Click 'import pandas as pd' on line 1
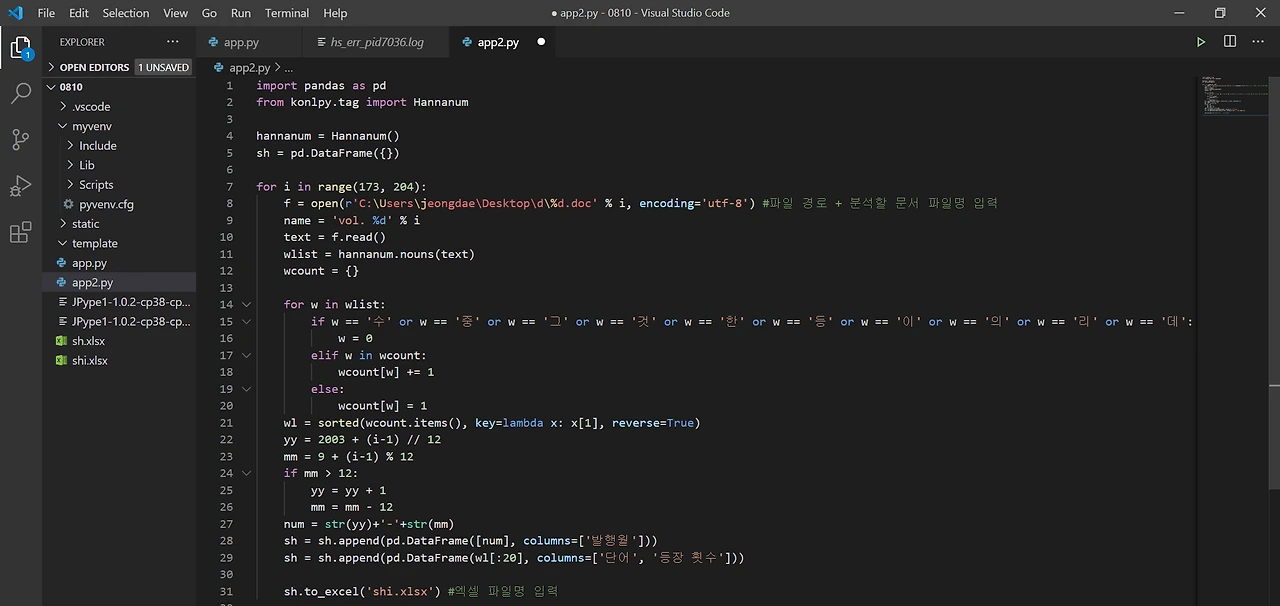This screenshot has width=1280, height=606. (x=321, y=85)
